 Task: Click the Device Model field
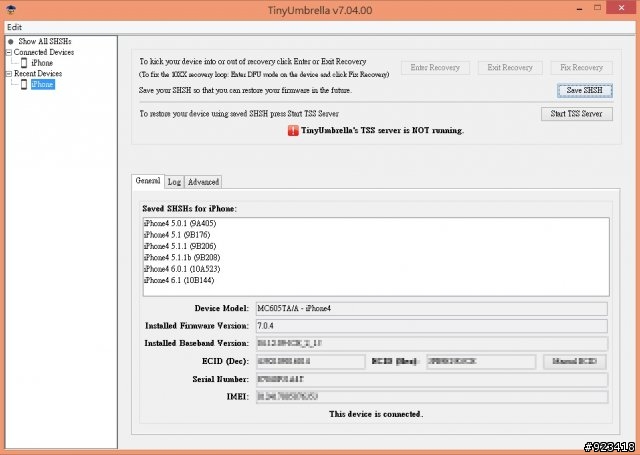pos(431,309)
